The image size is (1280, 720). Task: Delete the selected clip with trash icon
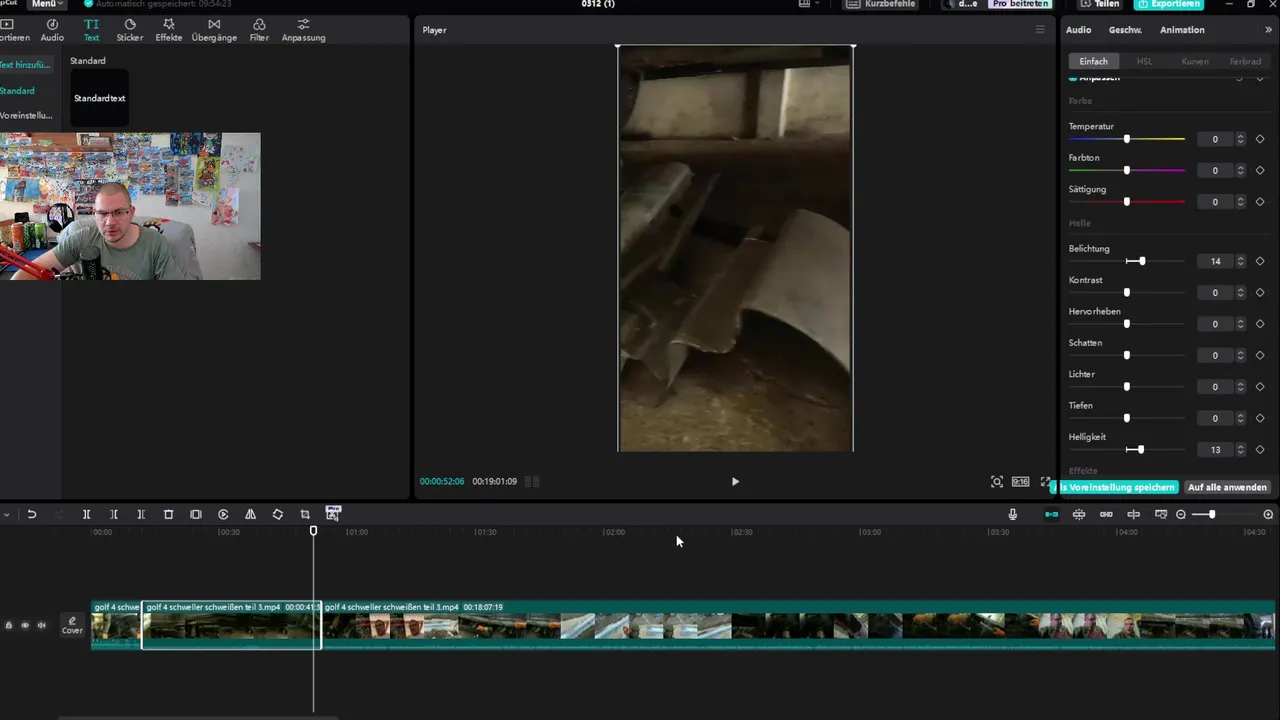168,514
